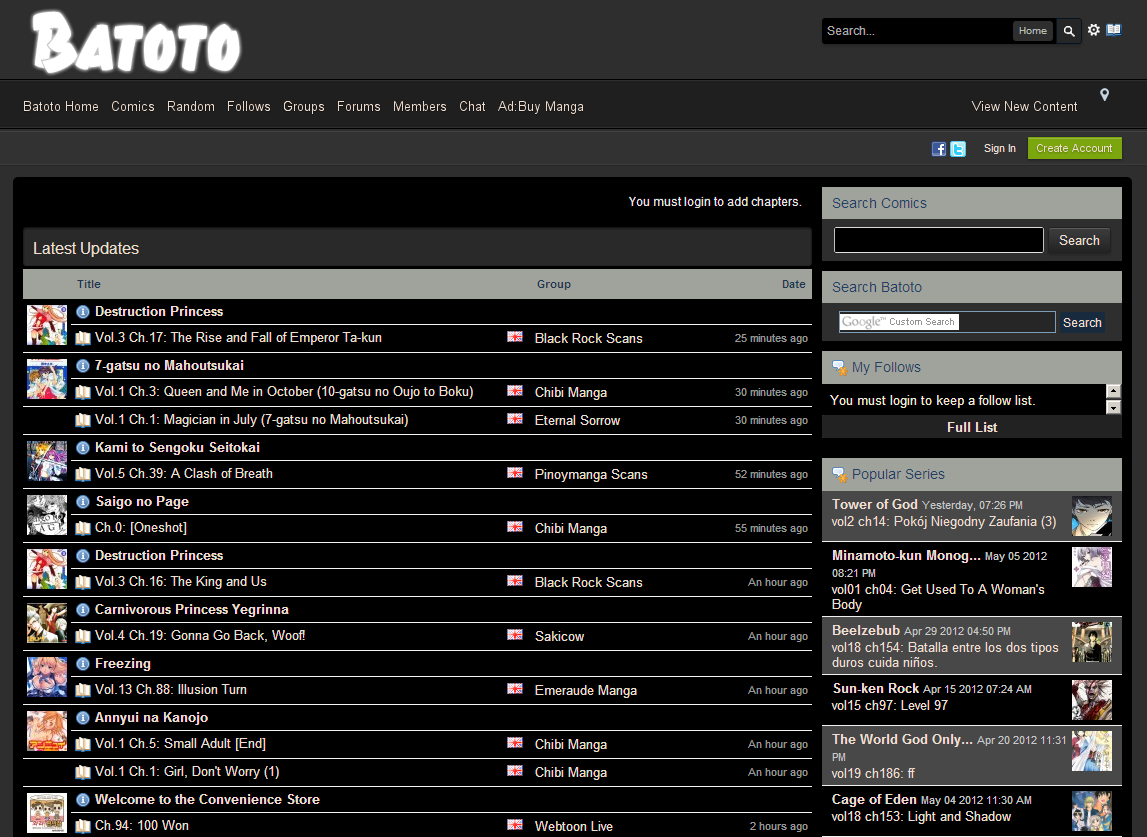
Task: Click the open book icon in header
Action: pos(1113,29)
